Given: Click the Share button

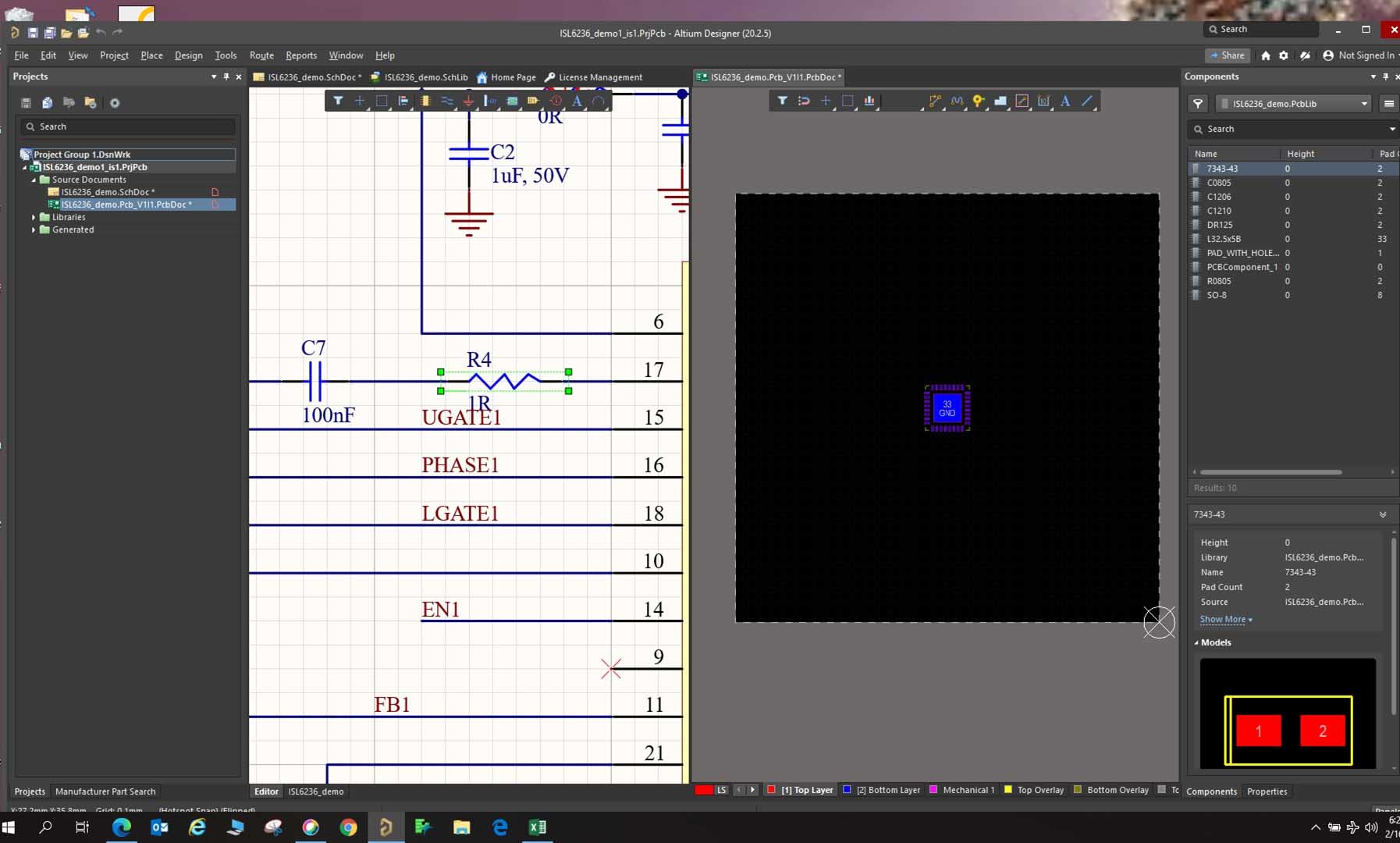Looking at the screenshot, I should point(1227,55).
